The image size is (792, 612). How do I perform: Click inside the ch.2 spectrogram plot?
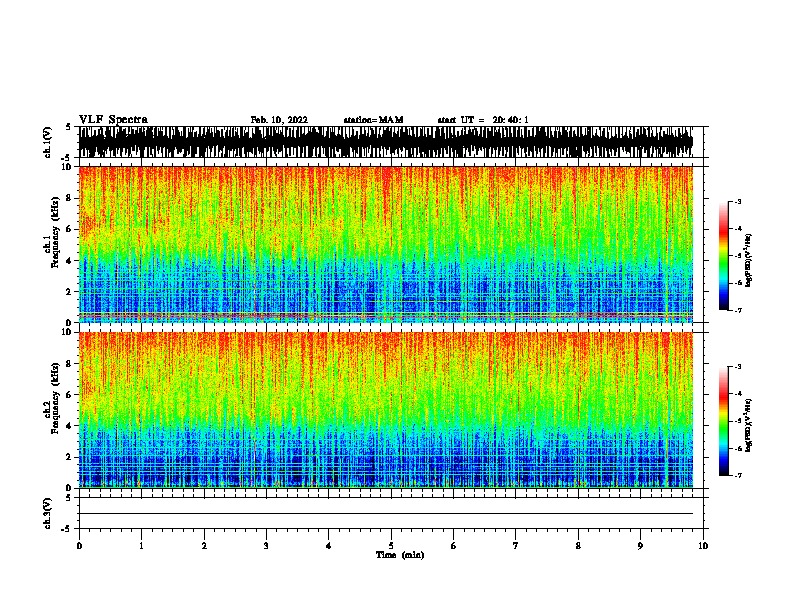click(386, 410)
